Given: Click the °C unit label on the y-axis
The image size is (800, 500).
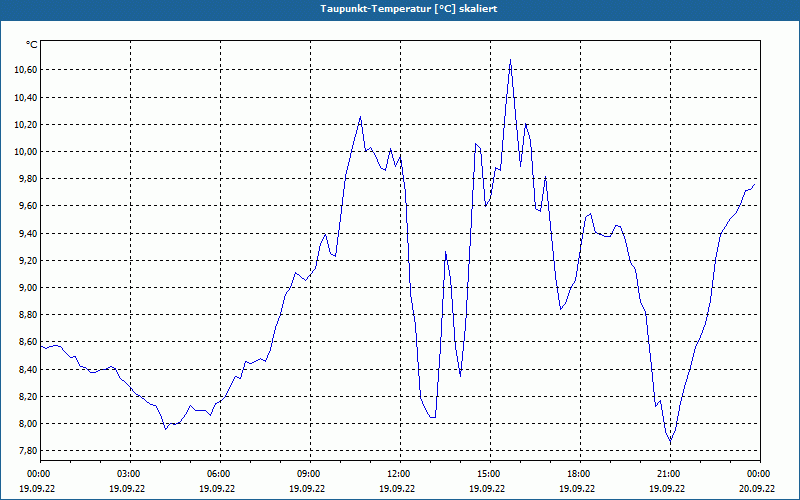Looking at the screenshot, I should (32, 45).
